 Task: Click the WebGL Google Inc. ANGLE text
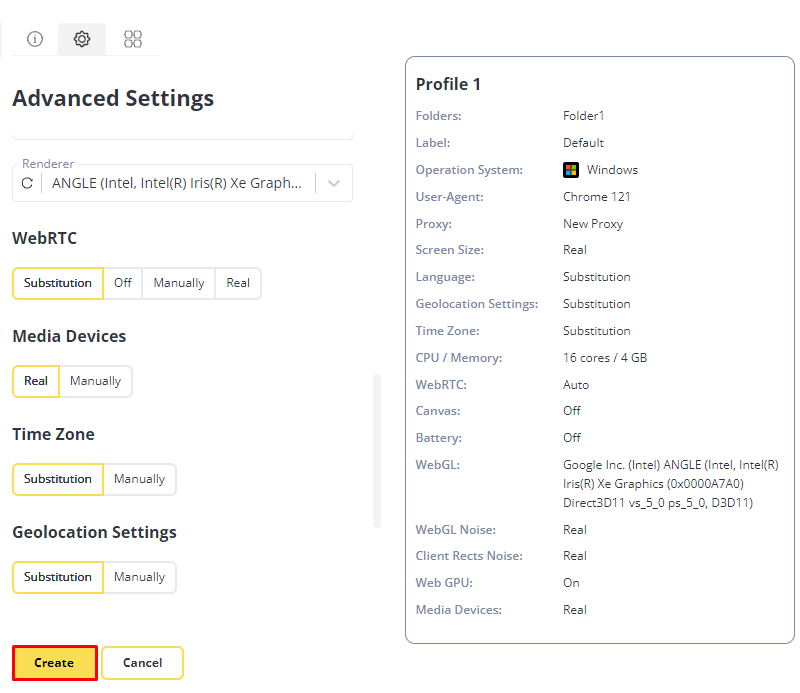[x=670, y=484]
